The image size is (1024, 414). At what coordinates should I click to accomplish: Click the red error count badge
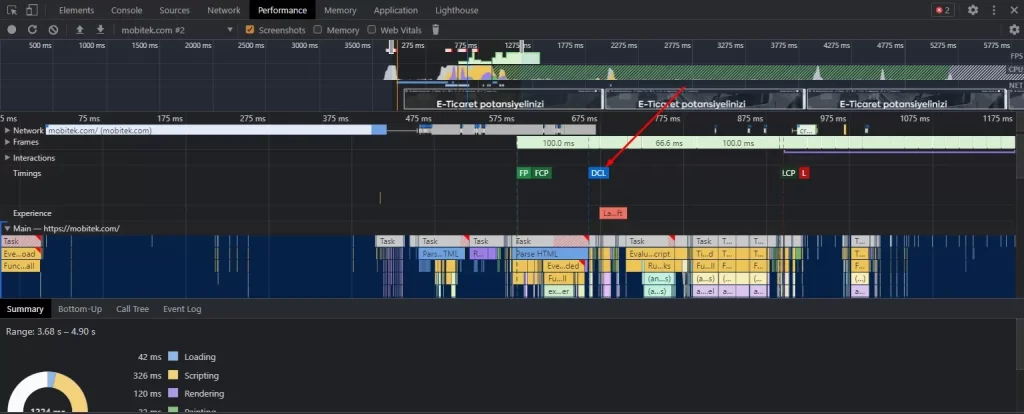(x=942, y=10)
